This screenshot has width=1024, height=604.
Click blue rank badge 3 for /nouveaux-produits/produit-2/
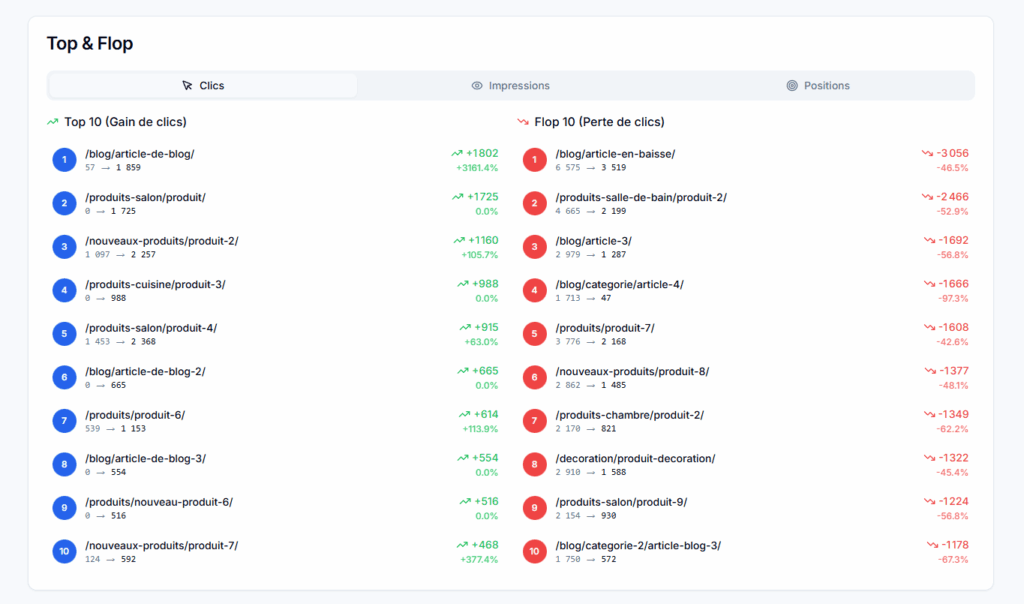[x=64, y=247]
